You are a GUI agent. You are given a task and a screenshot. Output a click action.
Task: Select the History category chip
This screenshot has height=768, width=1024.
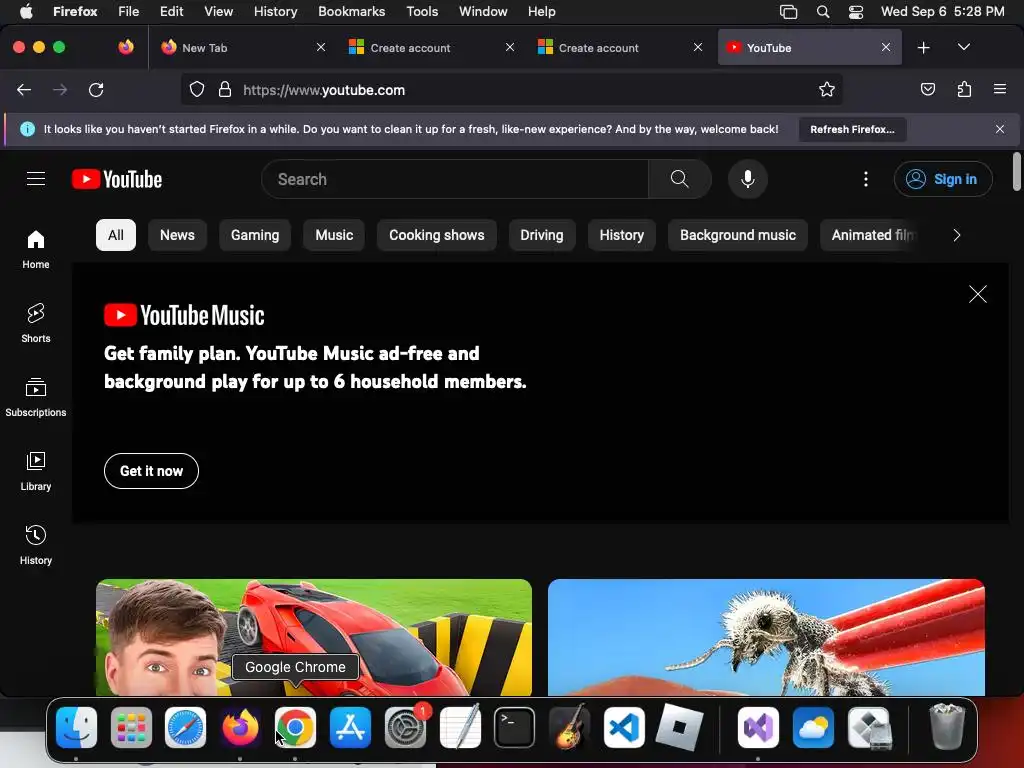[621, 235]
